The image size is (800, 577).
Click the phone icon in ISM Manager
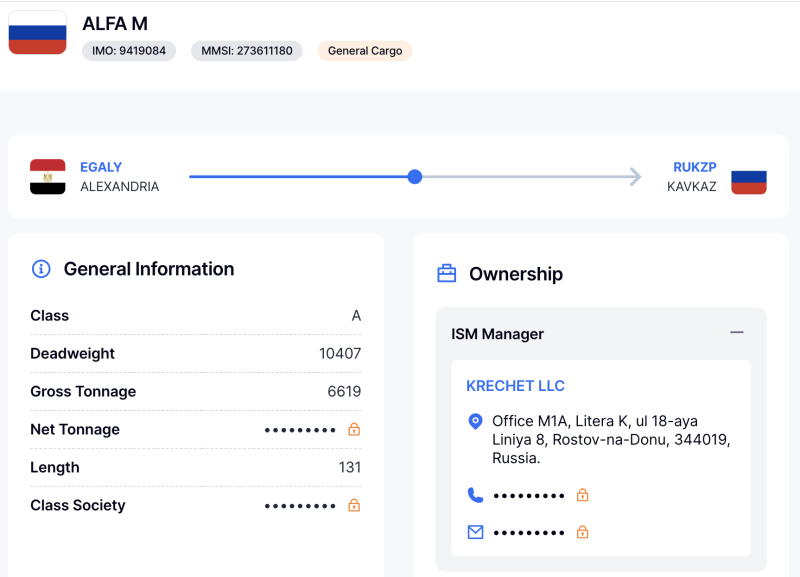click(x=475, y=495)
